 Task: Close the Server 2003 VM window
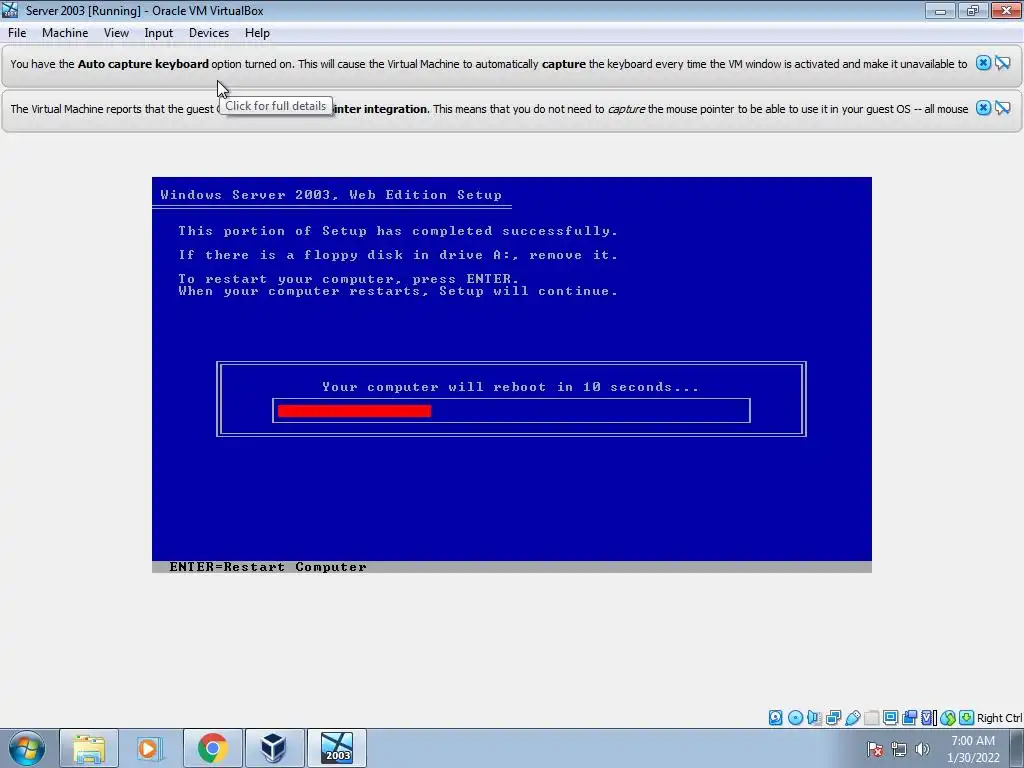(1006, 10)
